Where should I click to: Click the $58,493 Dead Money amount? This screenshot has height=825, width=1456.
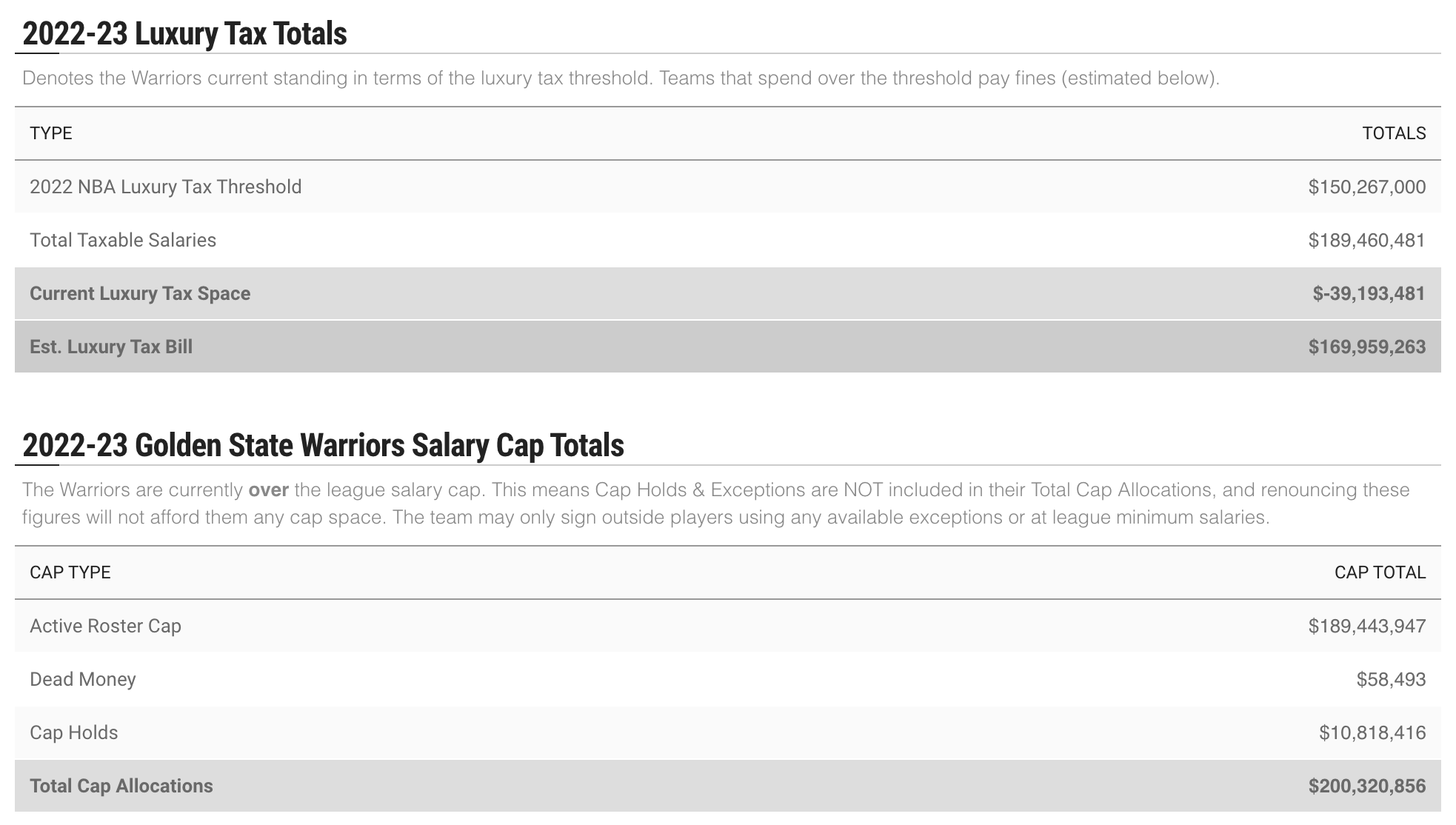[1391, 679]
